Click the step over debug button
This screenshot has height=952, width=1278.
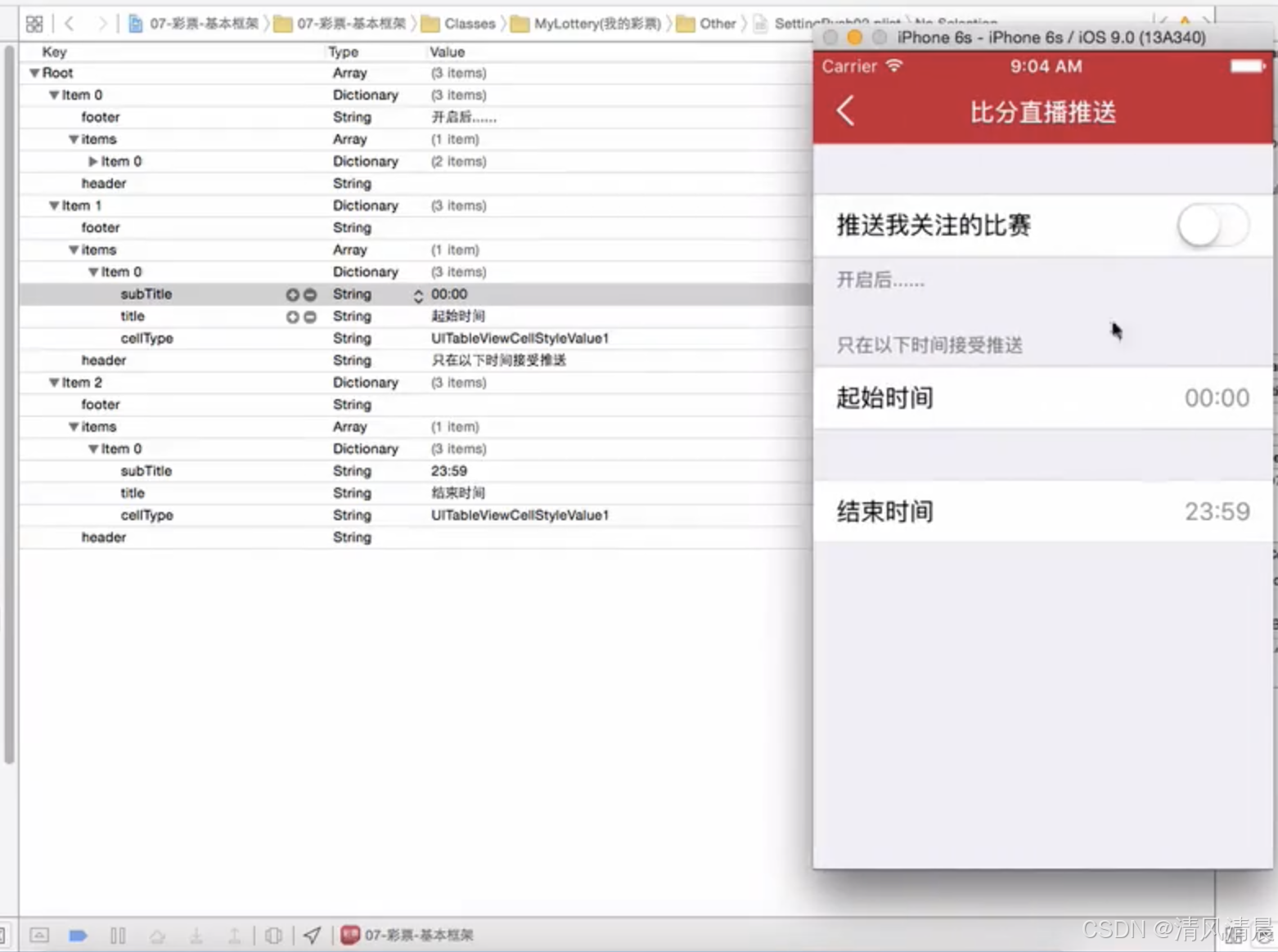click(x=157, y=935)
